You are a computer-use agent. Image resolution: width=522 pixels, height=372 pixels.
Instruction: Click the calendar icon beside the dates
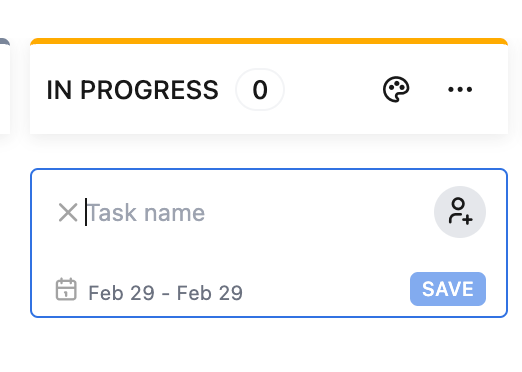coord(66,289)
